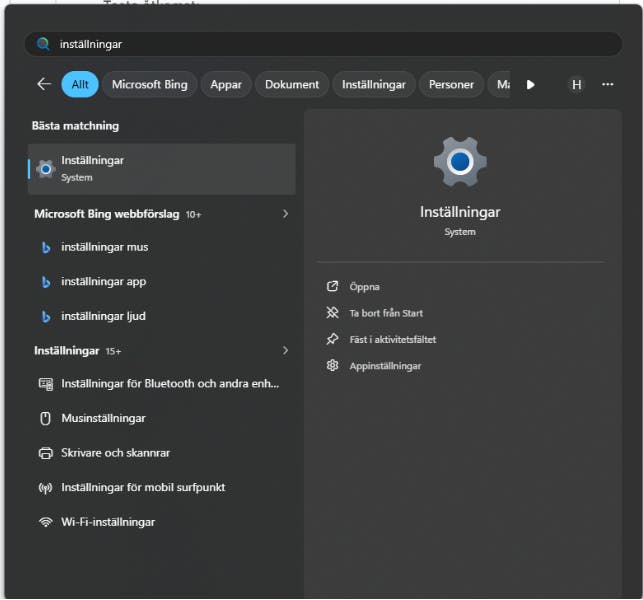The height and width of the screenshot is (600, 643).
Task: Choose the Microsoft Bing filter tab
Action: pos(149,85)
